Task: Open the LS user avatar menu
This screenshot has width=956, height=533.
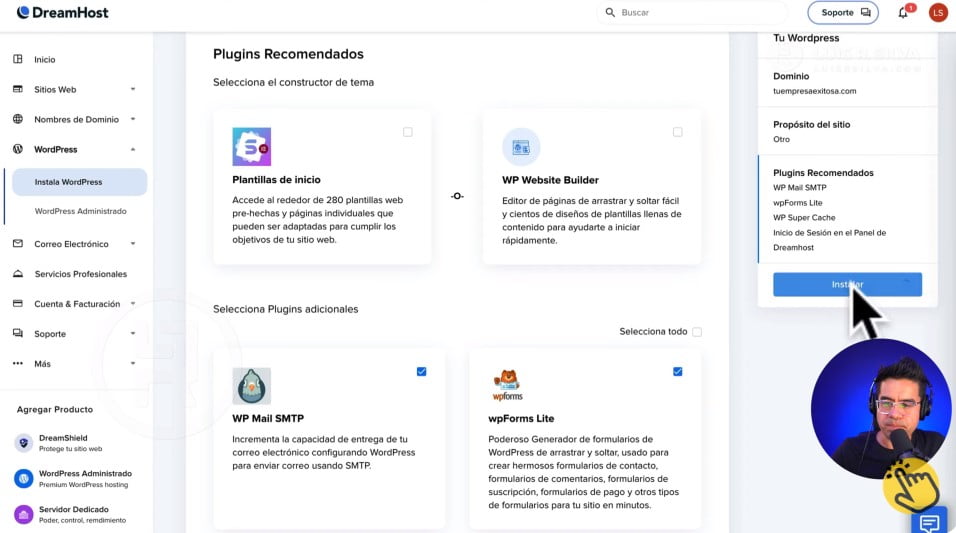Action: tap(938, 12)
